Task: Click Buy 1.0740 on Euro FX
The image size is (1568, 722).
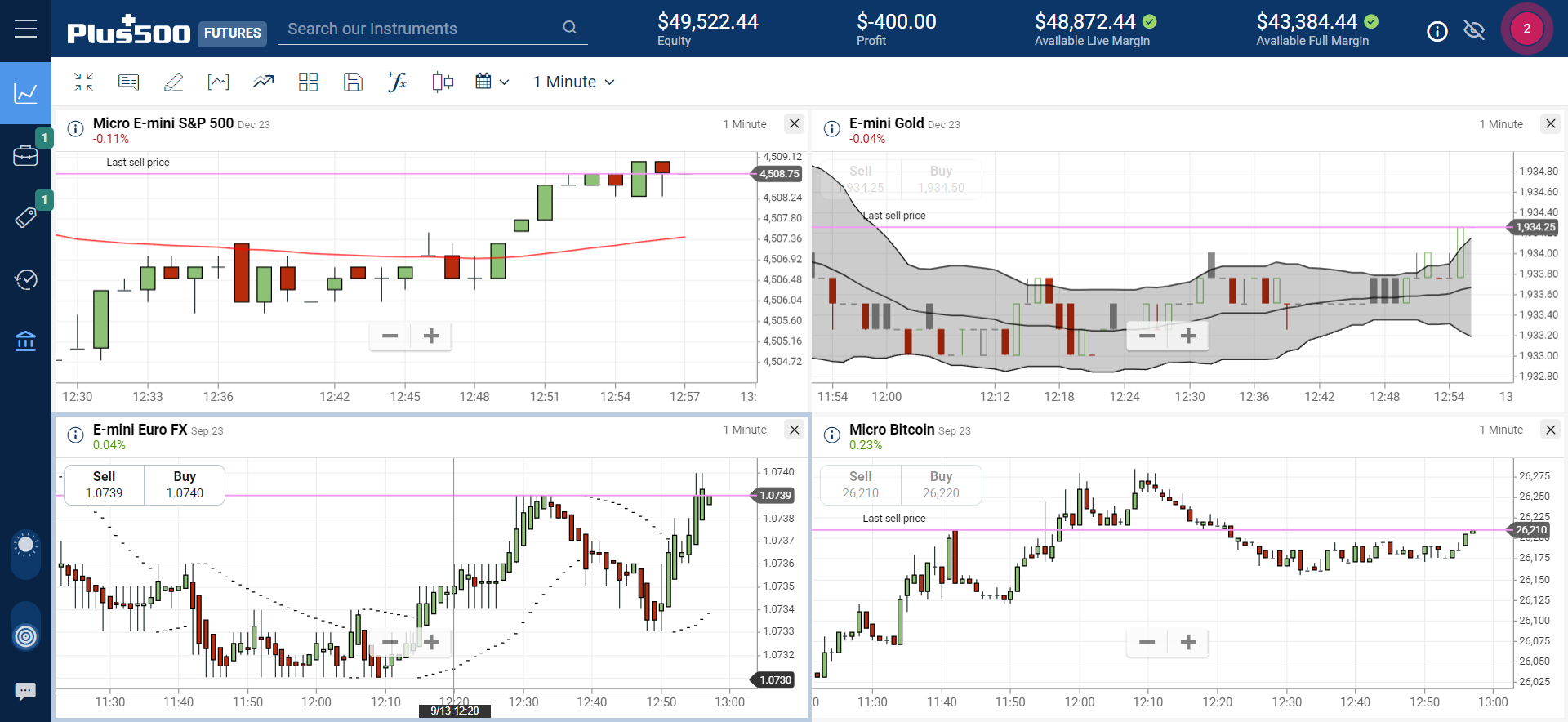Action: coord(185,485)
